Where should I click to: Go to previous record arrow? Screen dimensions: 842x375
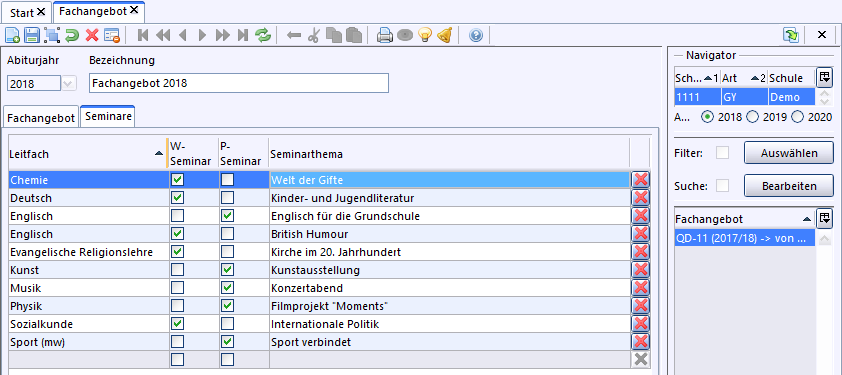tap(183, 35)
